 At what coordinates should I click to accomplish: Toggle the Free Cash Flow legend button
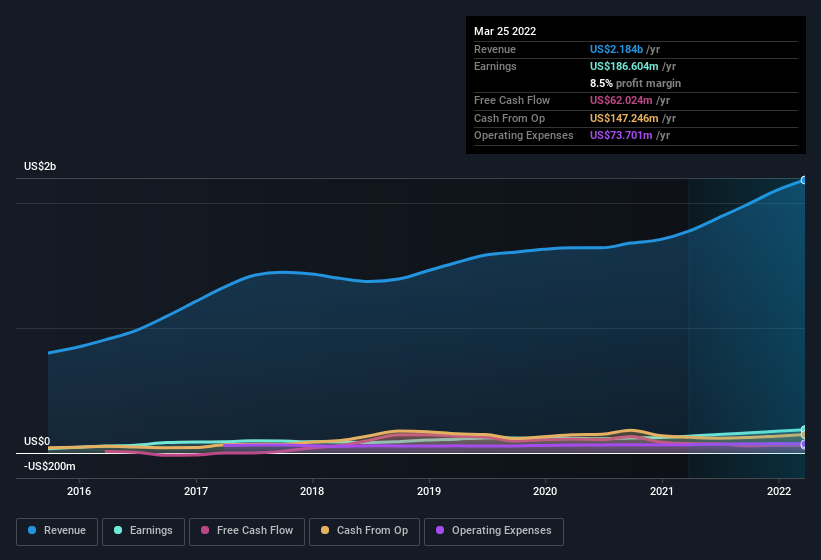[247, 531]
